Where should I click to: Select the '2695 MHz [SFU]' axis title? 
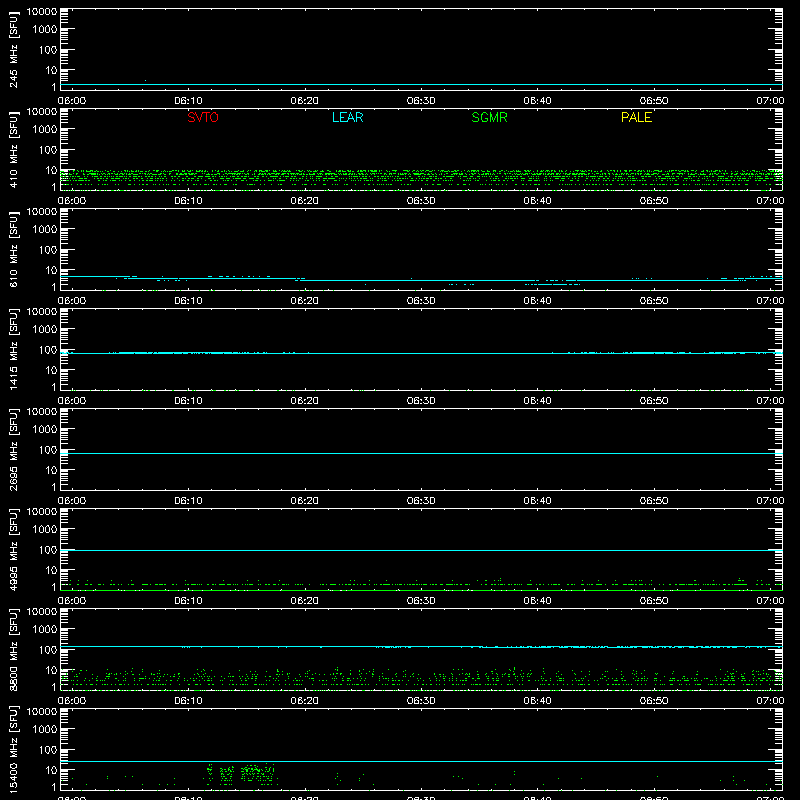14,449
